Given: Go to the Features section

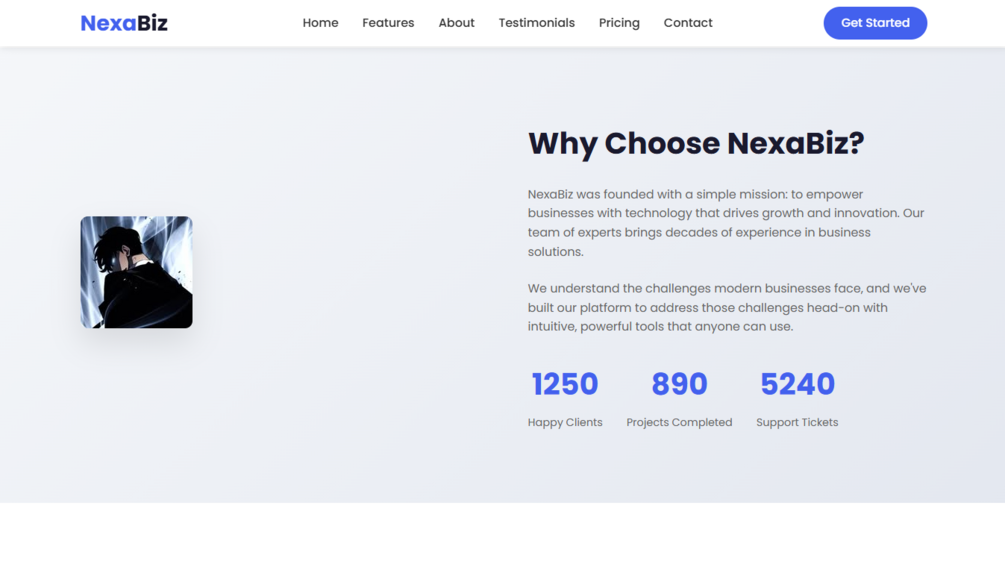Looking at the screenshot, I should point(388,23).
